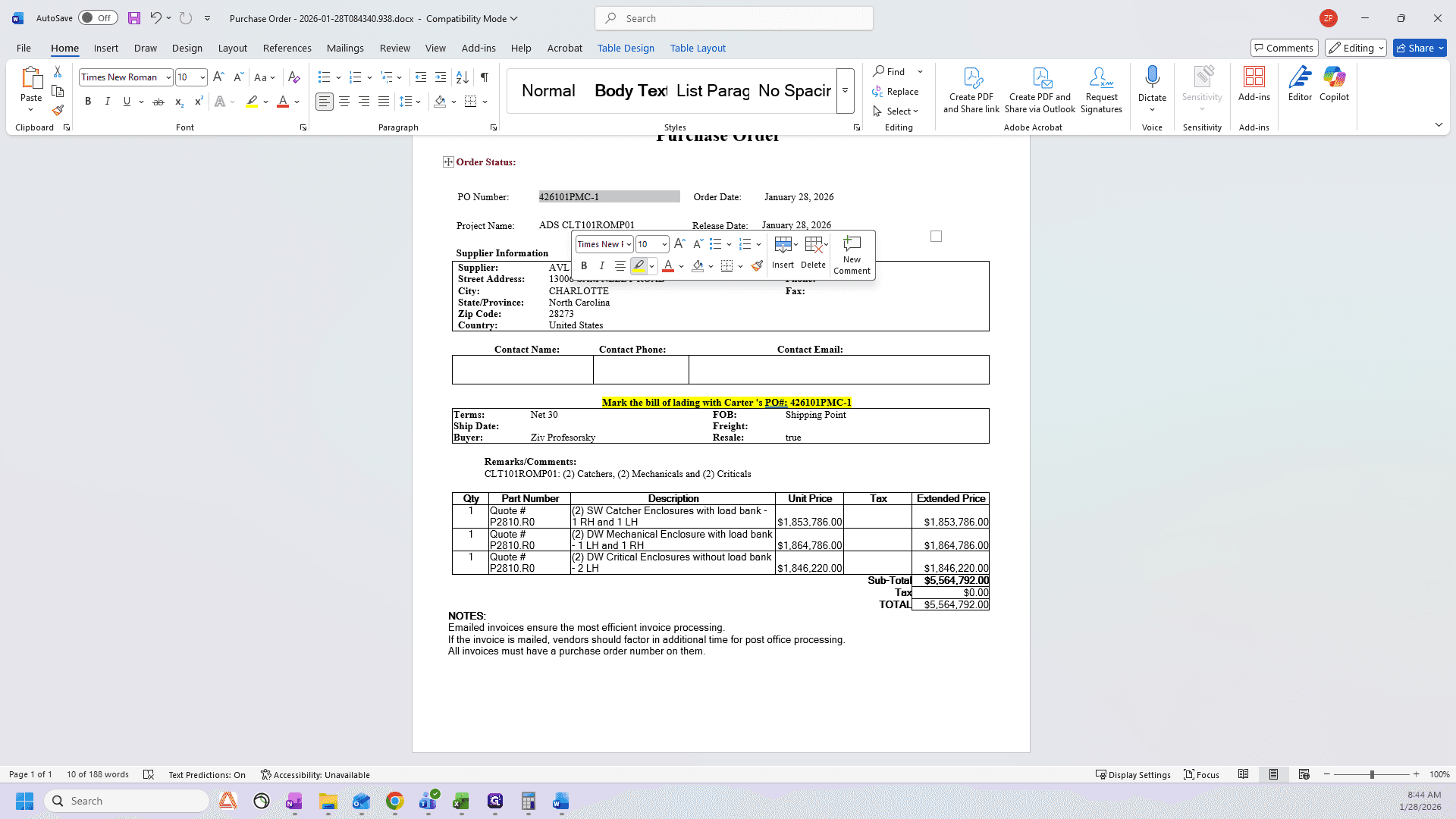Open Excel from the Windows taskbar
The width and height of the screenshot is (1456, 819).
461,802
